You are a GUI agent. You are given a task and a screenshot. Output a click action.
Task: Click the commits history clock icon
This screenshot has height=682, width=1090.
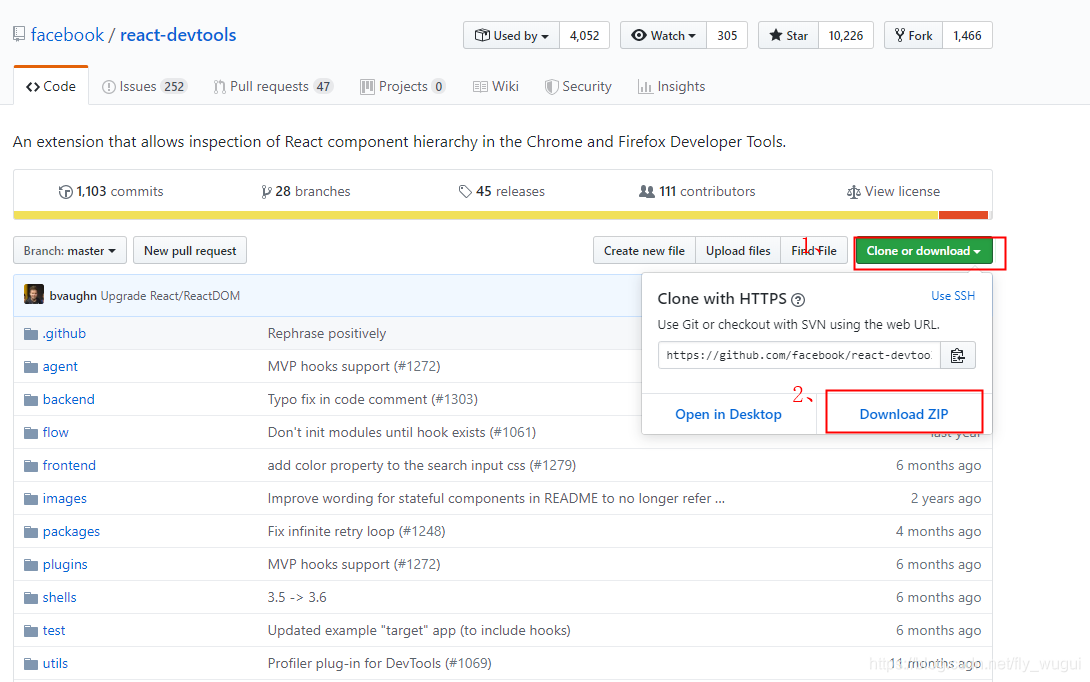coord(65,192)
